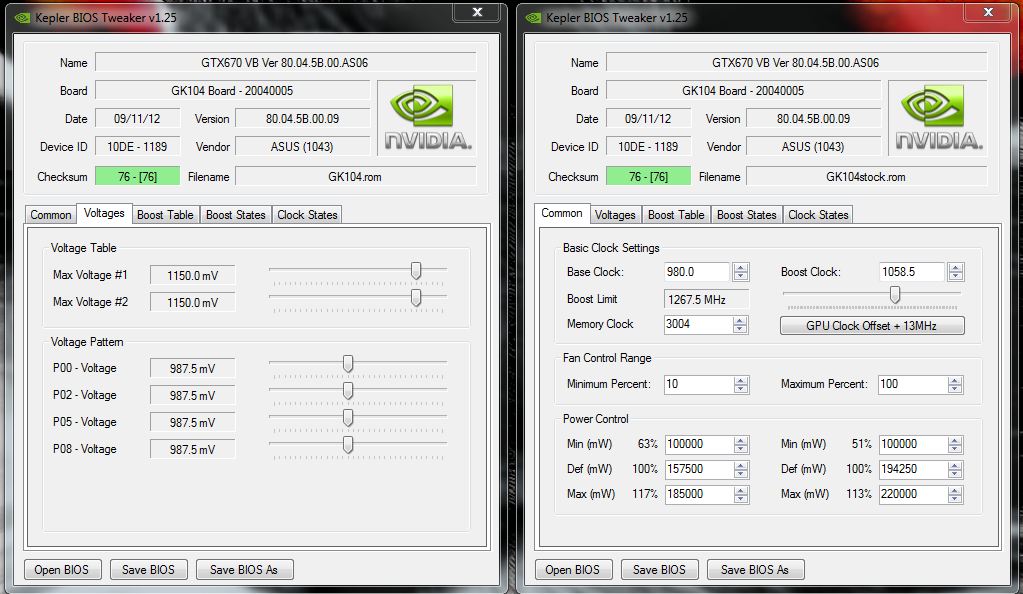
Task: Click spinner for 220000 Max (mW) field
Action: tap(955, 494)
